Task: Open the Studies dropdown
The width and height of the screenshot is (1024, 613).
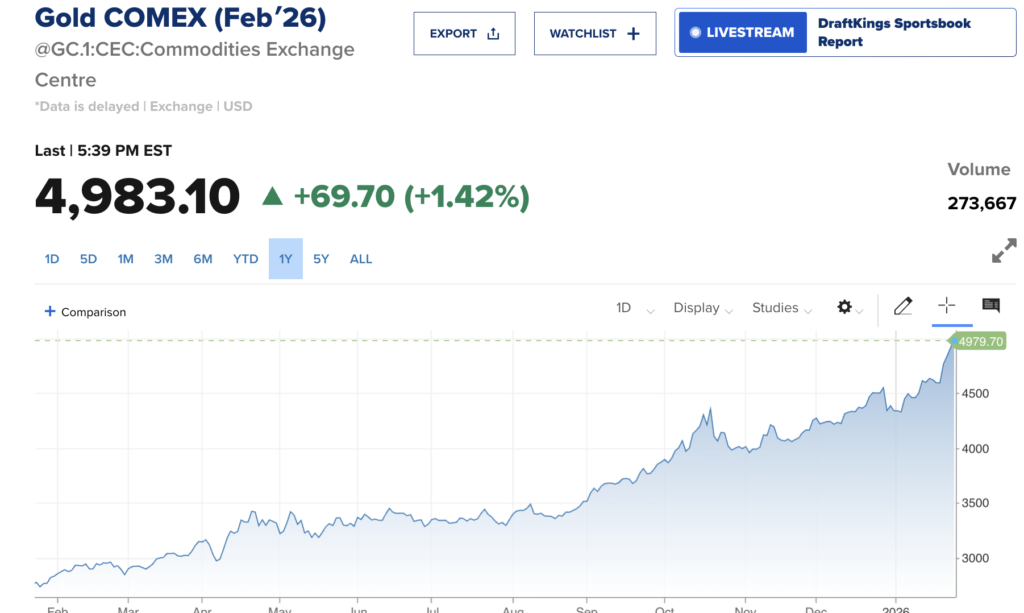Action: click(783, 308)
